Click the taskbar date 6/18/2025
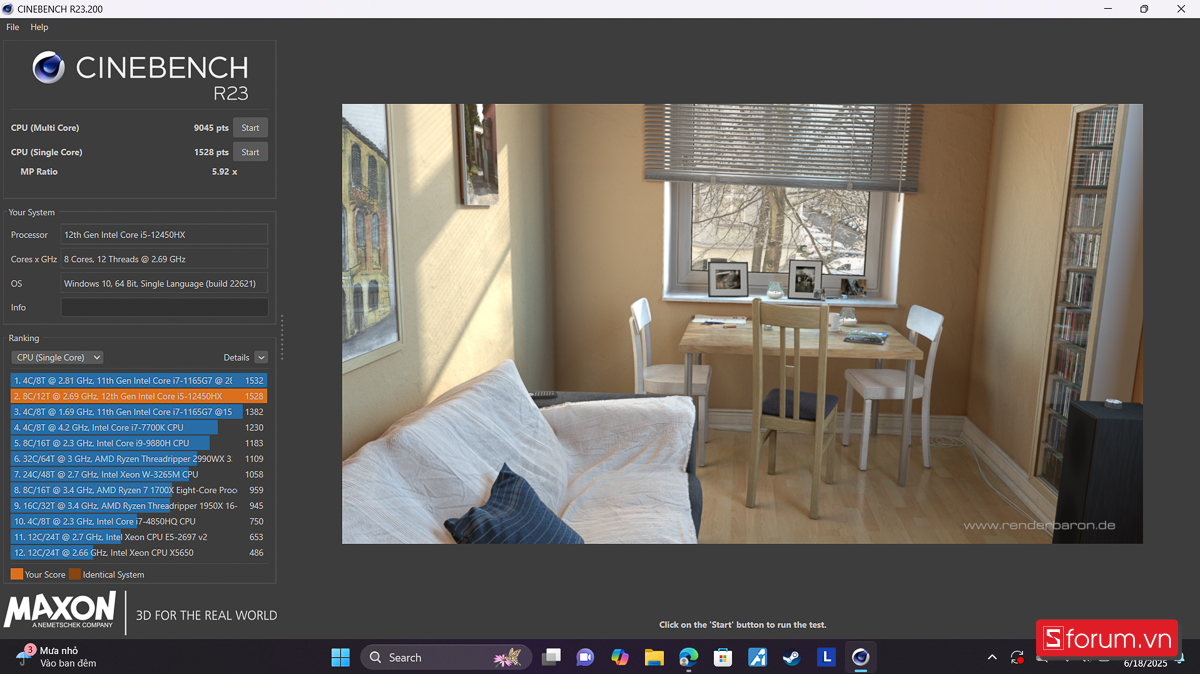Viewport: 1200px width, 674px height. click(1145, 663)
